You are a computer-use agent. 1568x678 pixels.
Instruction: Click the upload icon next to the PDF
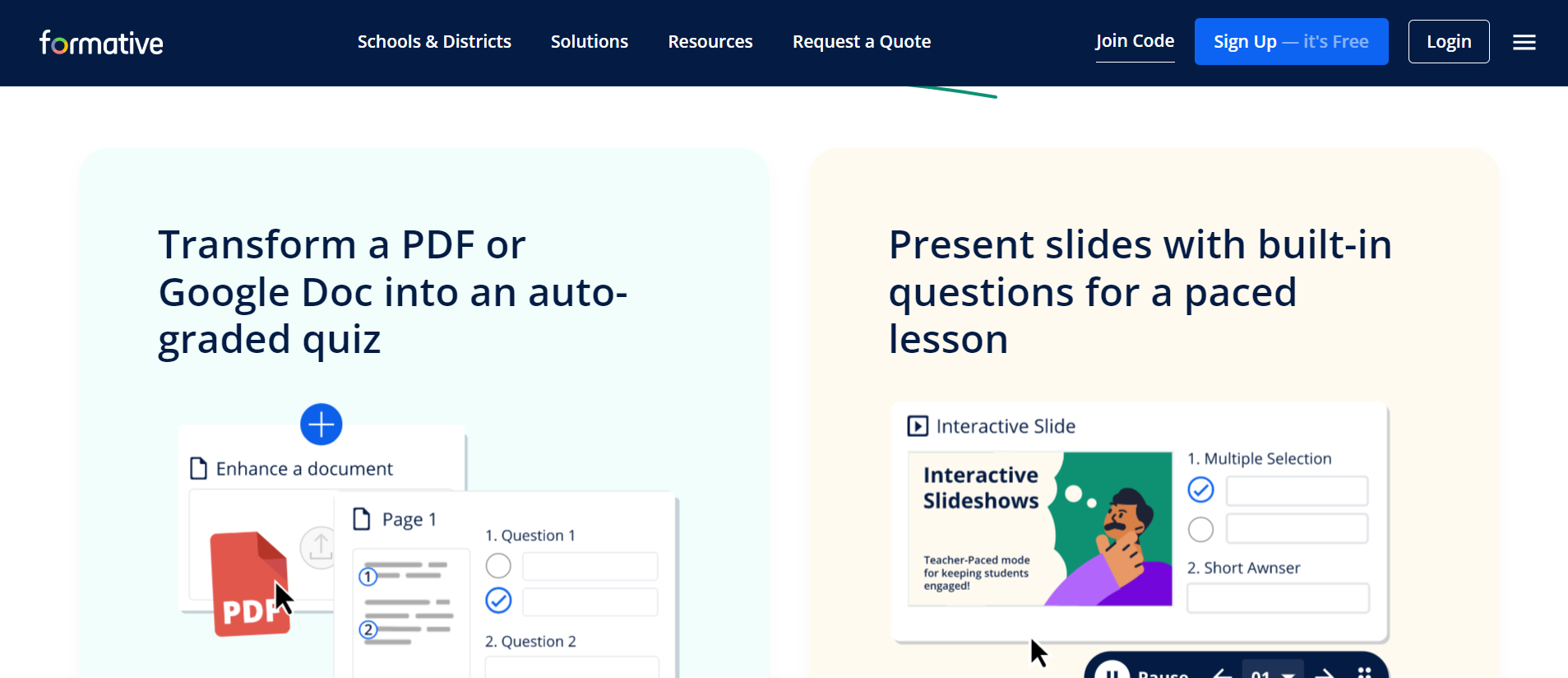point(319,547)
